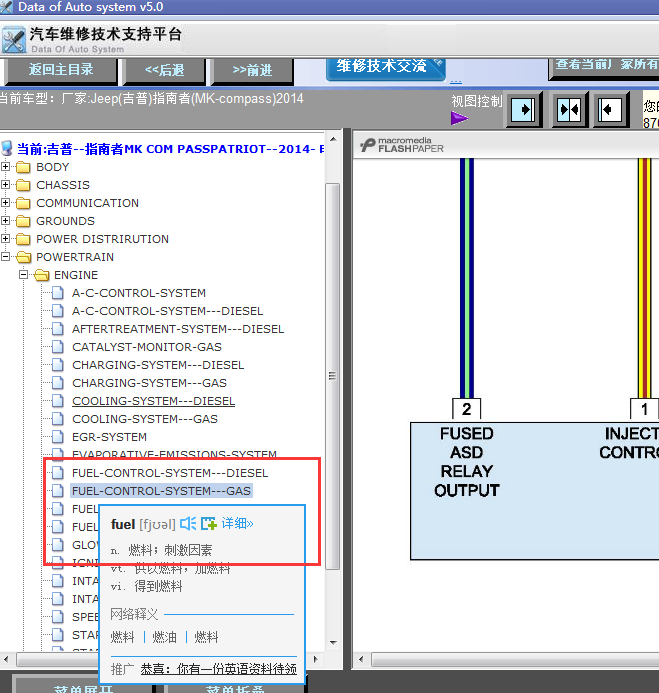This screenshot has width=659, height=693.
Task: Click connector pin 2 box in diagram
Action: click(466, 409)
